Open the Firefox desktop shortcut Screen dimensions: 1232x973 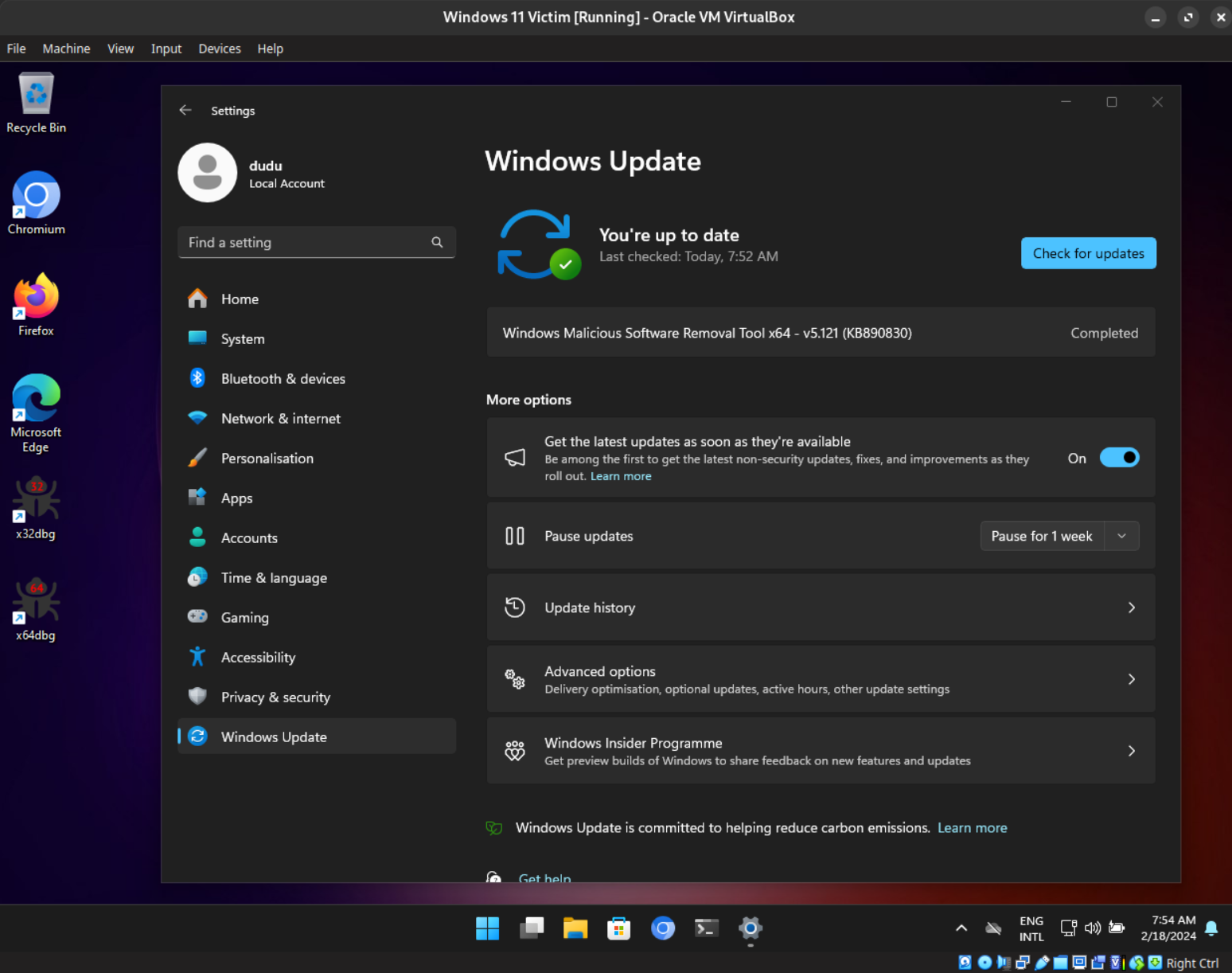tap(36, 305)
